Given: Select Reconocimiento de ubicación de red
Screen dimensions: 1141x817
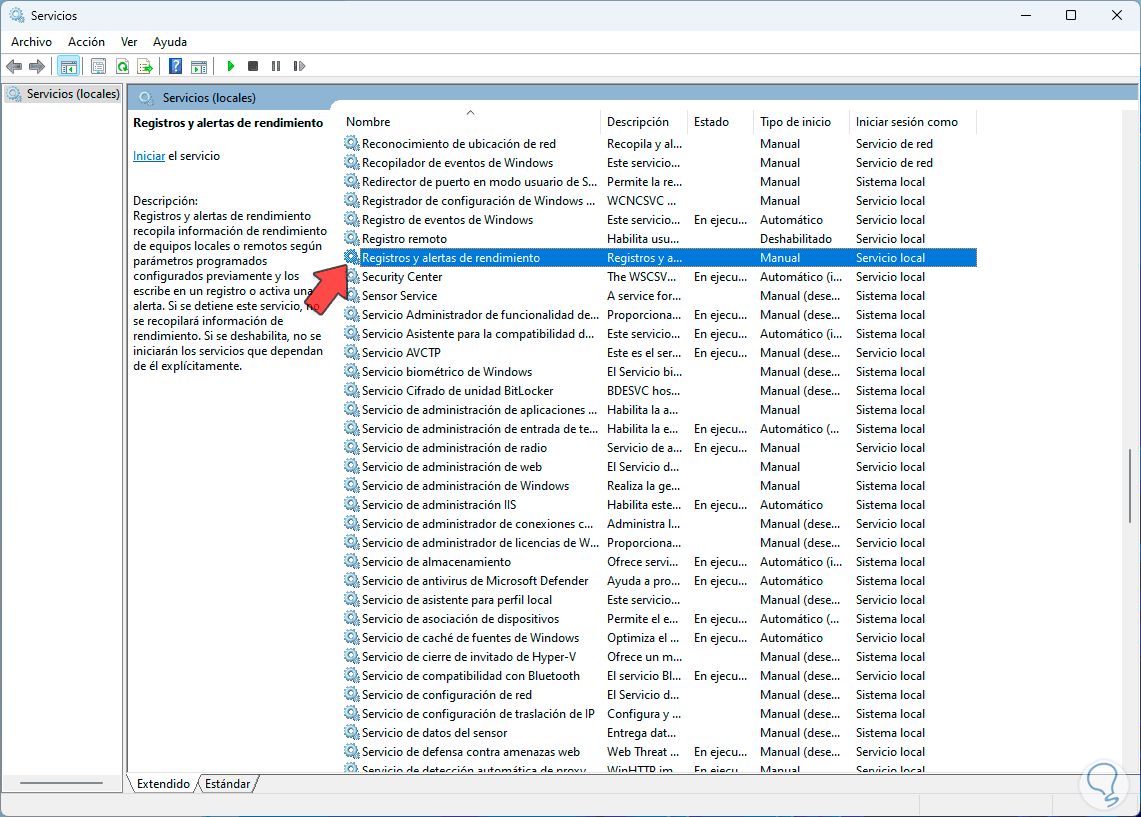Looking at the screenshot, I should point(458,143).
